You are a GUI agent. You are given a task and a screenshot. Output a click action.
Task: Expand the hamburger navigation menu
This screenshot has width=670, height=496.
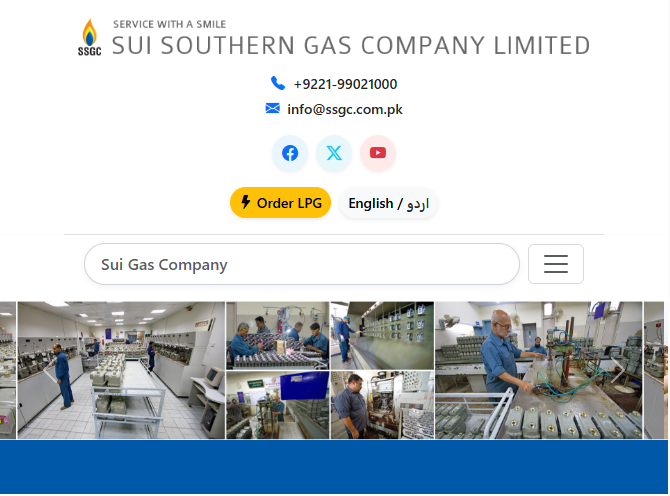(x=555, y=264)
